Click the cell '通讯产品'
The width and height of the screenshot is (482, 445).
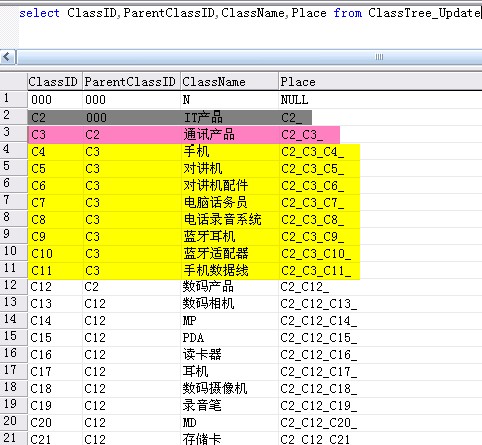point(209,135)
